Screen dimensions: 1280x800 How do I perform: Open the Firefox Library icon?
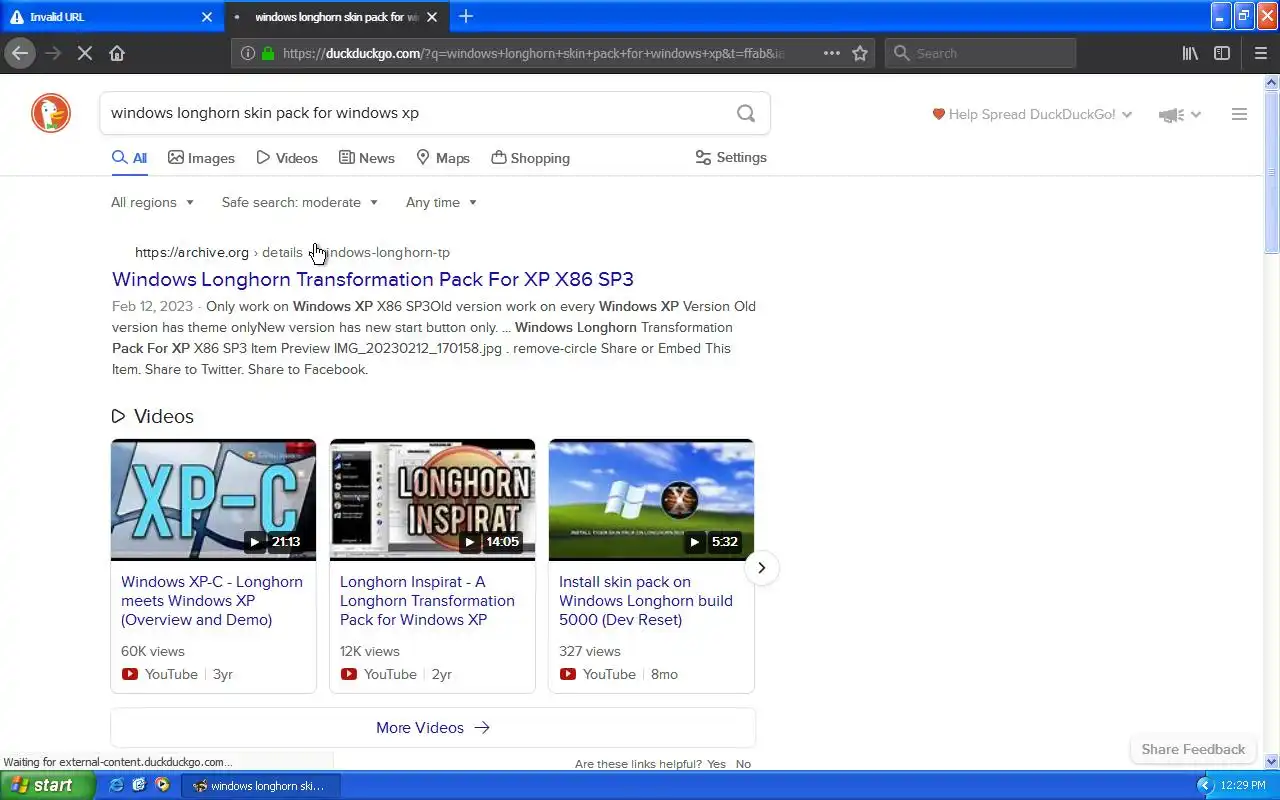pos(1190,53)
